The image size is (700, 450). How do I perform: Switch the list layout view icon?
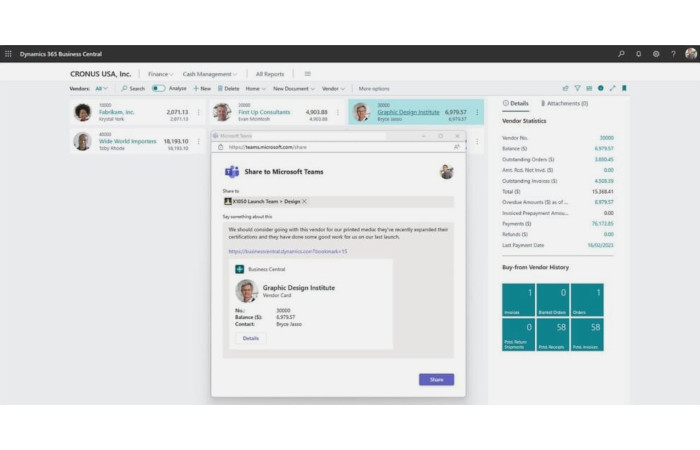coord(589,88)
